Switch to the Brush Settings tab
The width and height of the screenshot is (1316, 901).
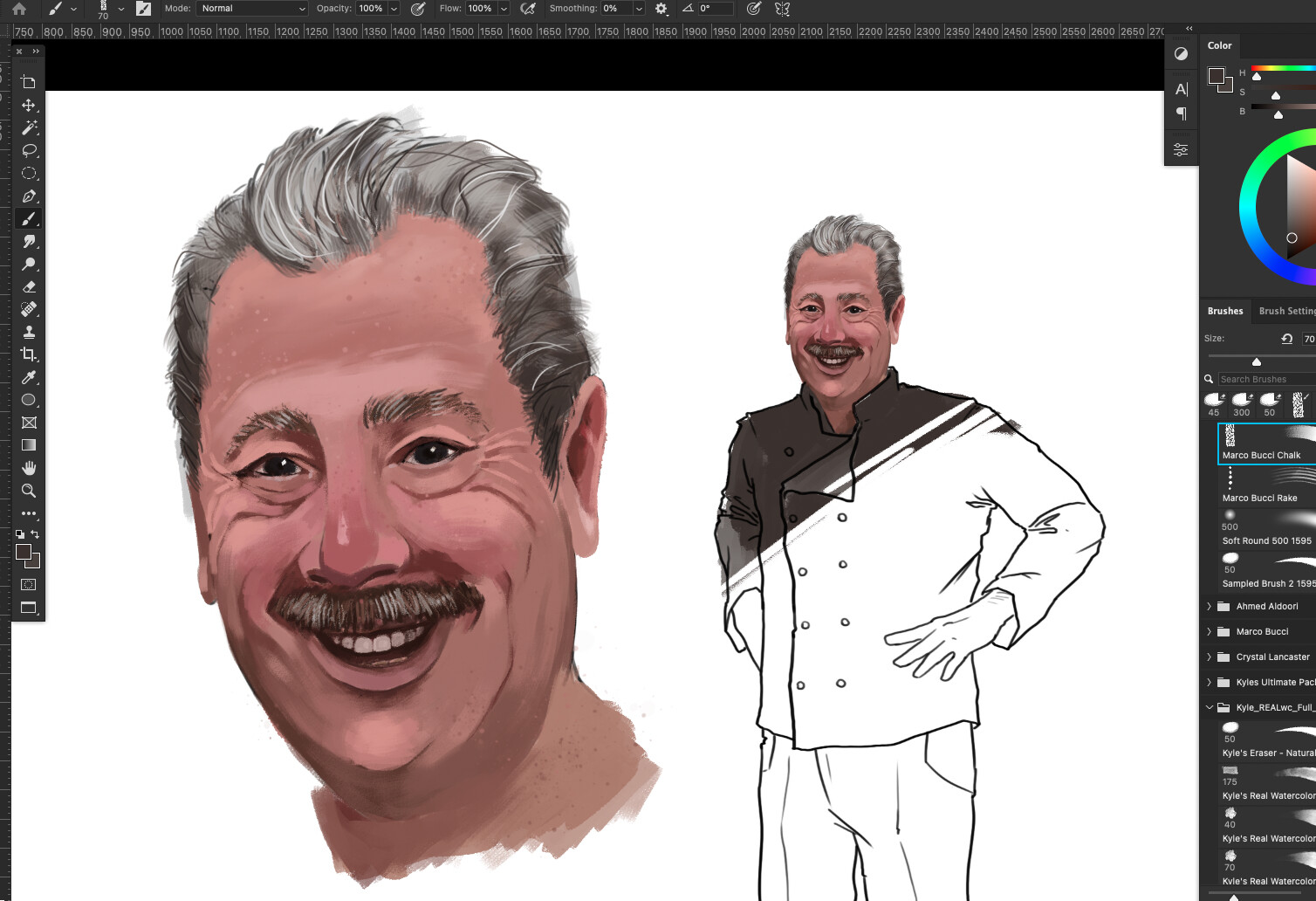point(1288,311)
